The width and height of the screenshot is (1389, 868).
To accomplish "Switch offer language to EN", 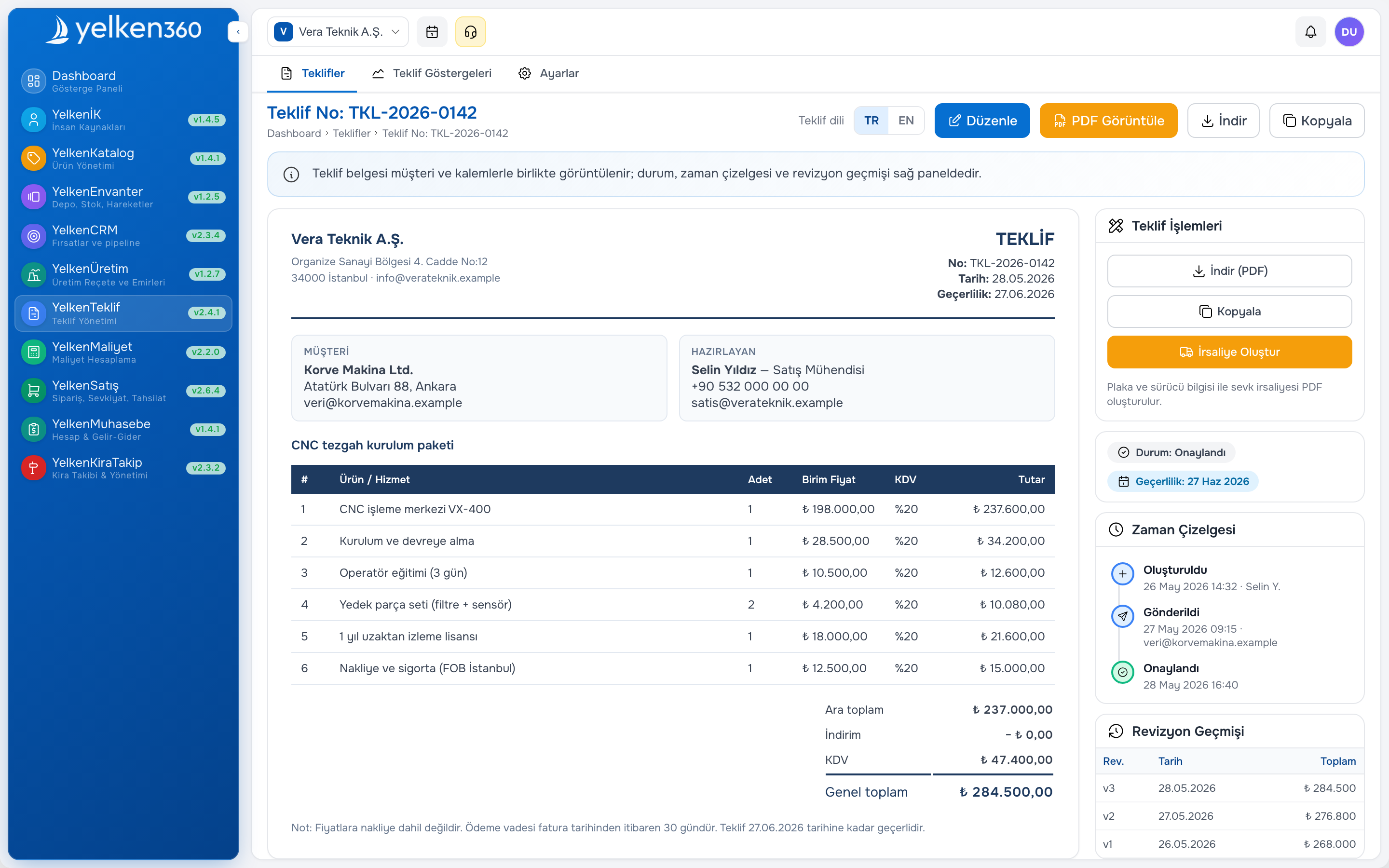I will point(906,121).
